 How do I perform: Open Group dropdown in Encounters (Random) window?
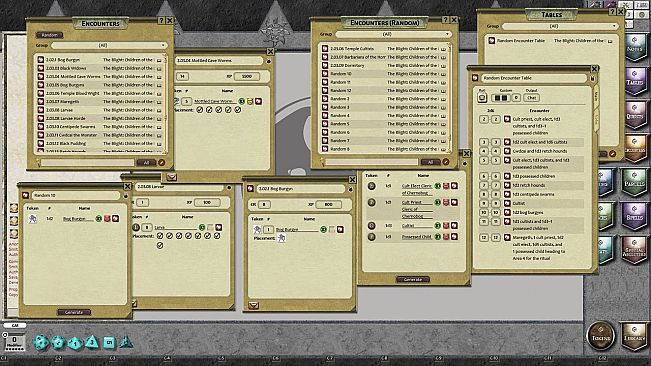click(393, 34)
